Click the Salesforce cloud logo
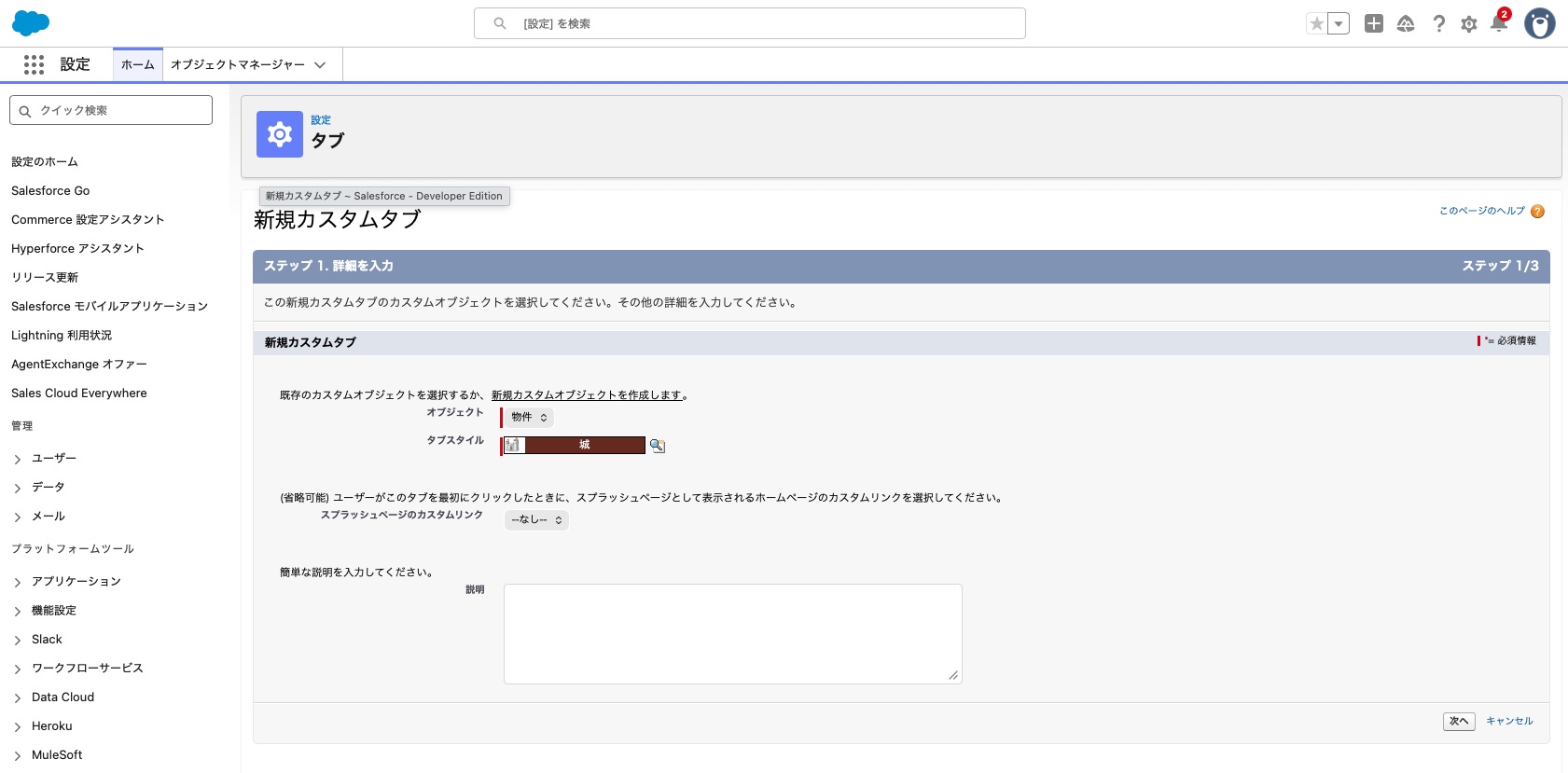Viewport: 1568px width, 773px height. [31, 23]
